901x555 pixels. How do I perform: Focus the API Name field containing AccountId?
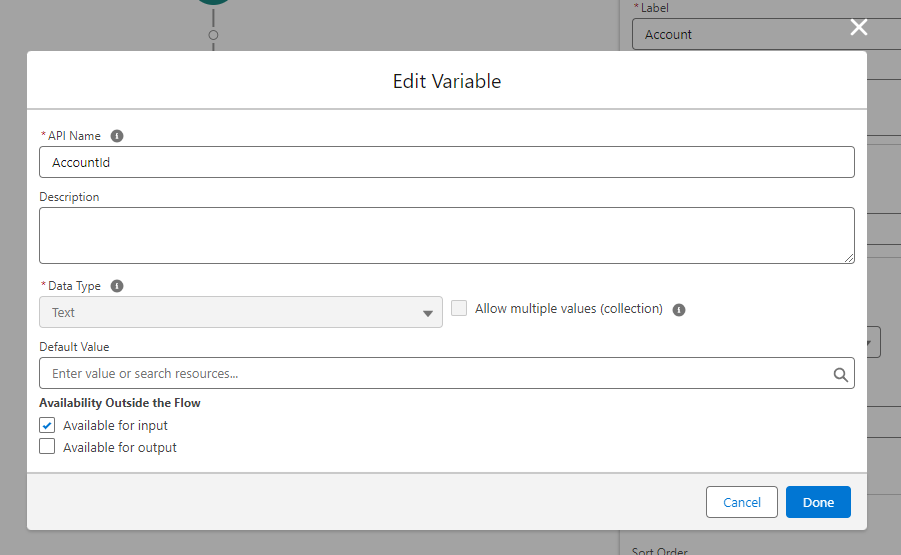tap(446, 162)
